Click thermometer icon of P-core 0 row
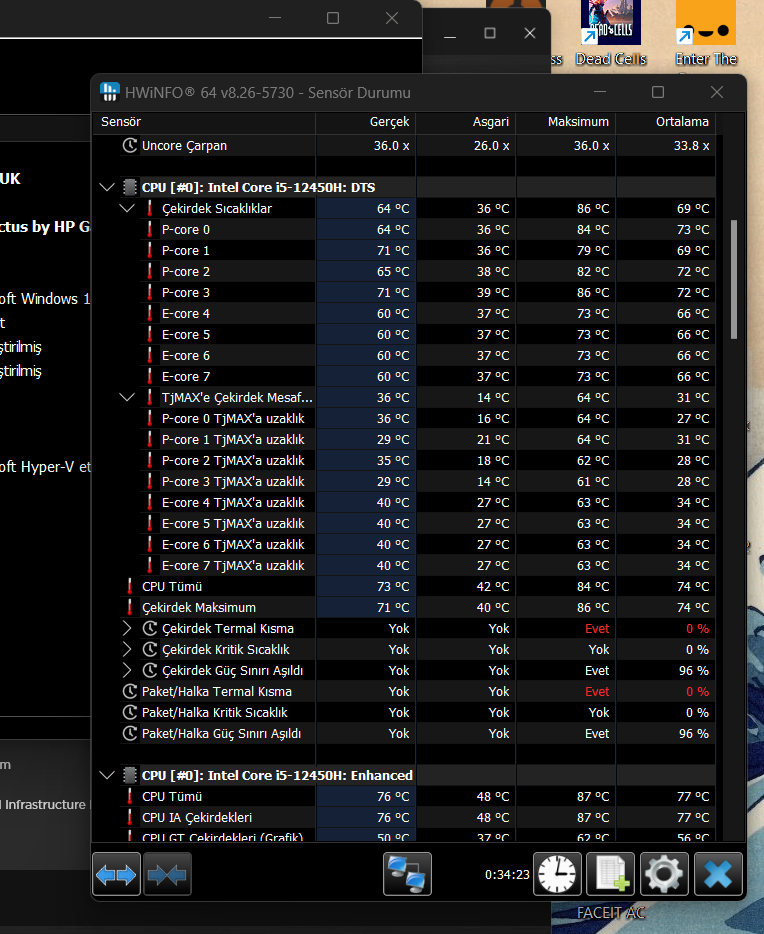The height and width of the screenshot is (934, 764). [149, 229]
